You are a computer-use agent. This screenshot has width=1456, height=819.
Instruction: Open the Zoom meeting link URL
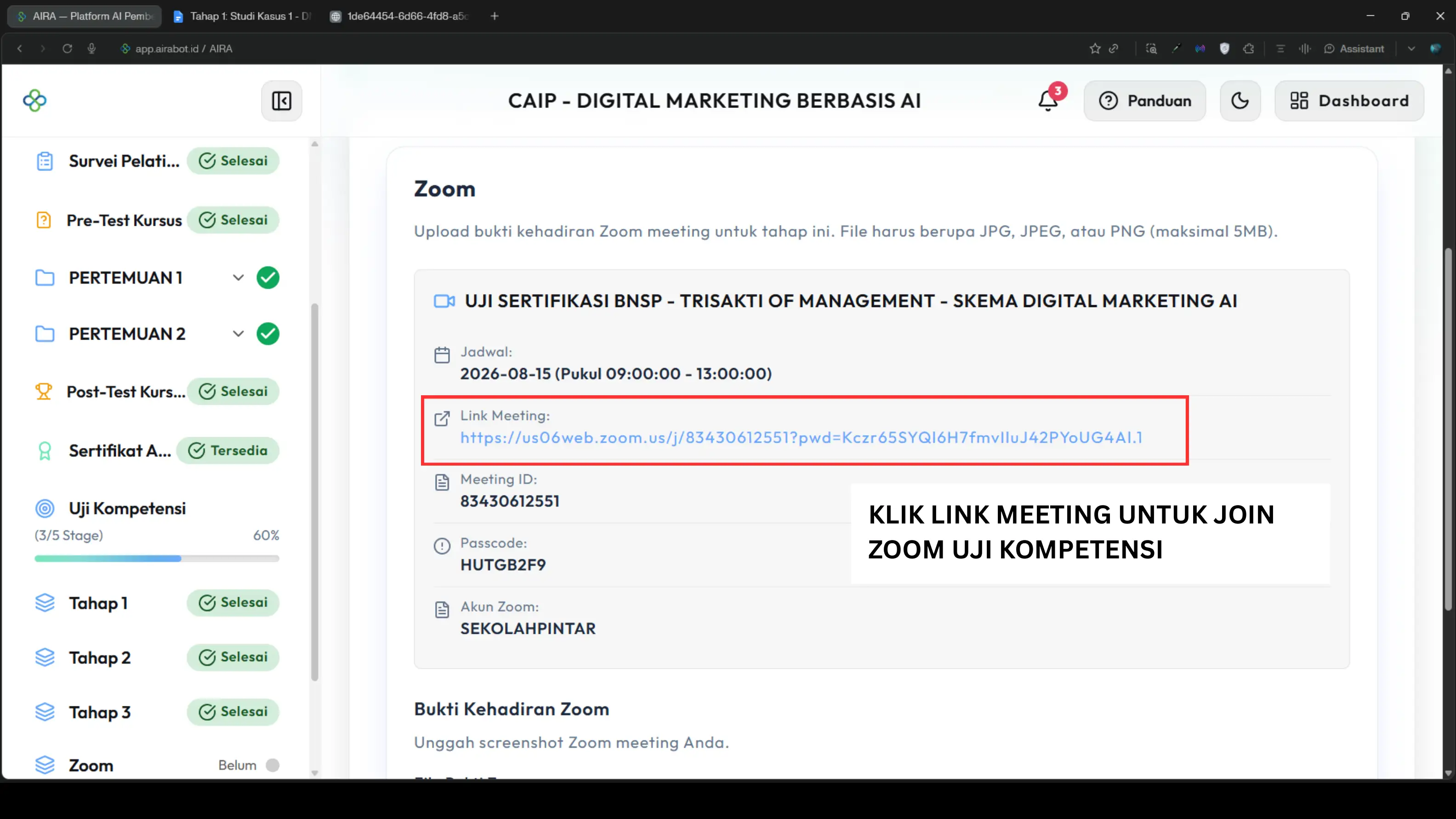(802, 438)
